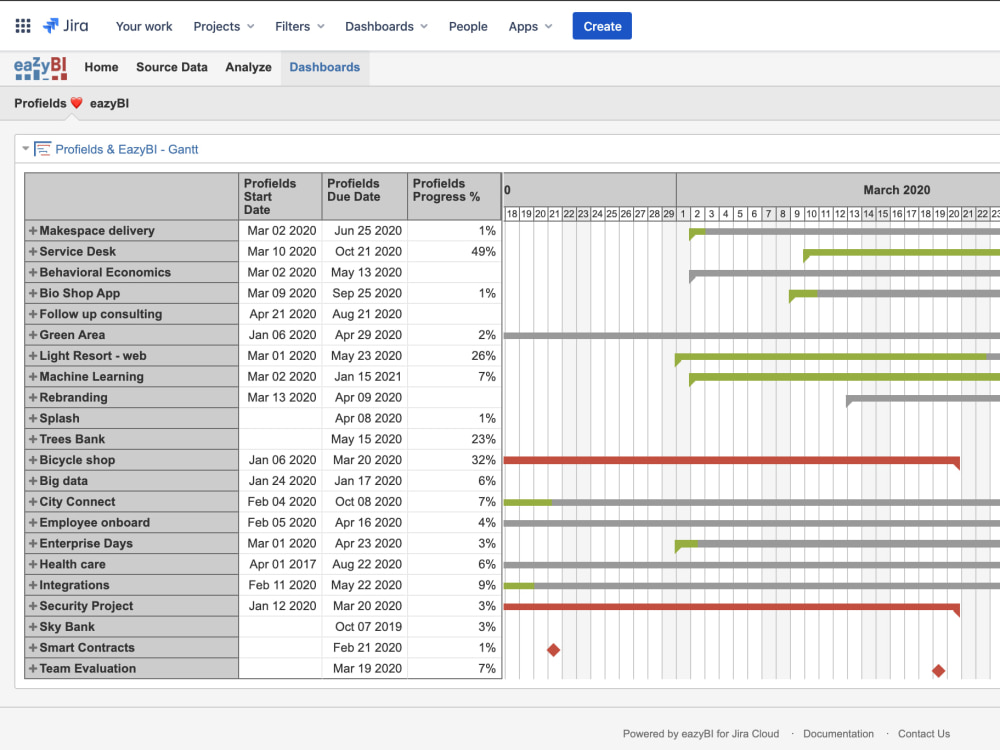Open the Projects dropdown
This screenshot has height=750, width=1000.
click(224, 26)
